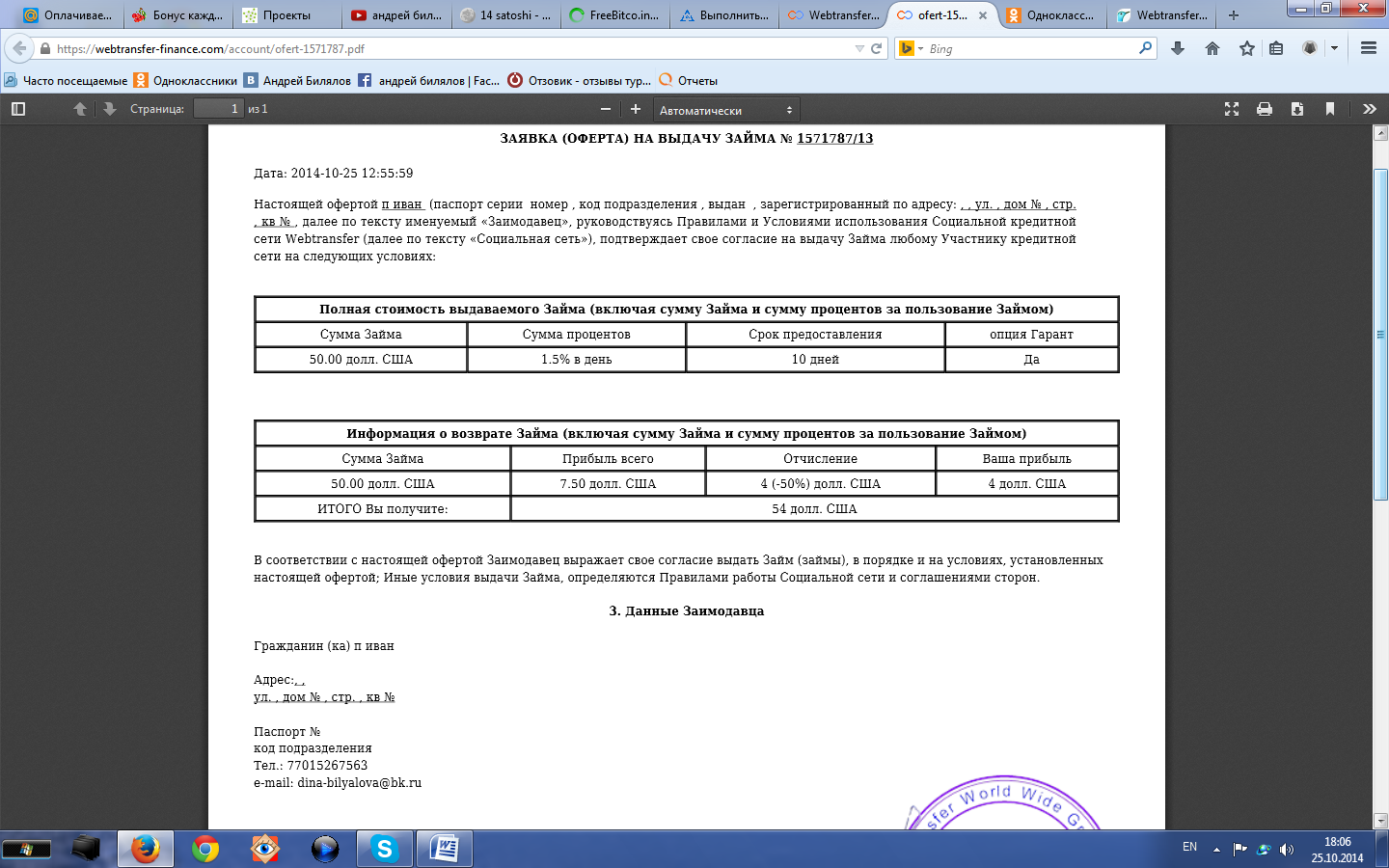Switch to the Выполнить... tab
The image size is (1389, 868).
726,15
